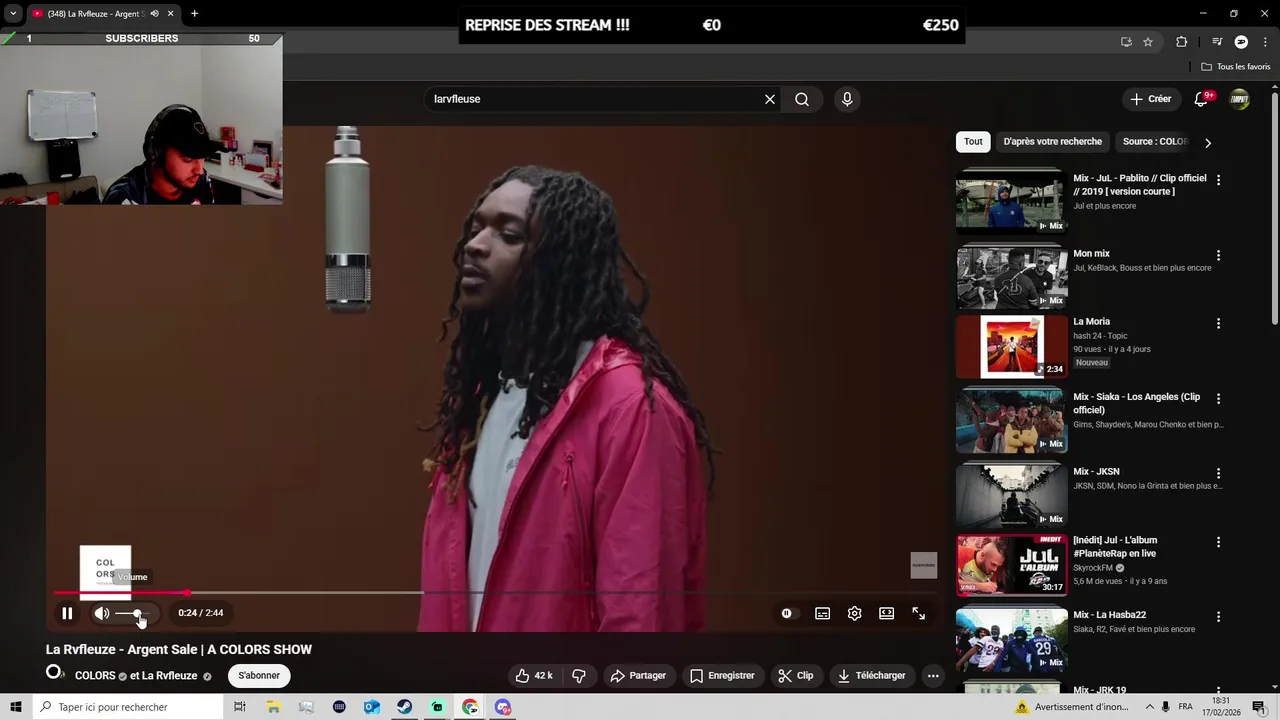Open Steam from the taskbar
This screenshot has height=720, width=1280.
[404, 707]
